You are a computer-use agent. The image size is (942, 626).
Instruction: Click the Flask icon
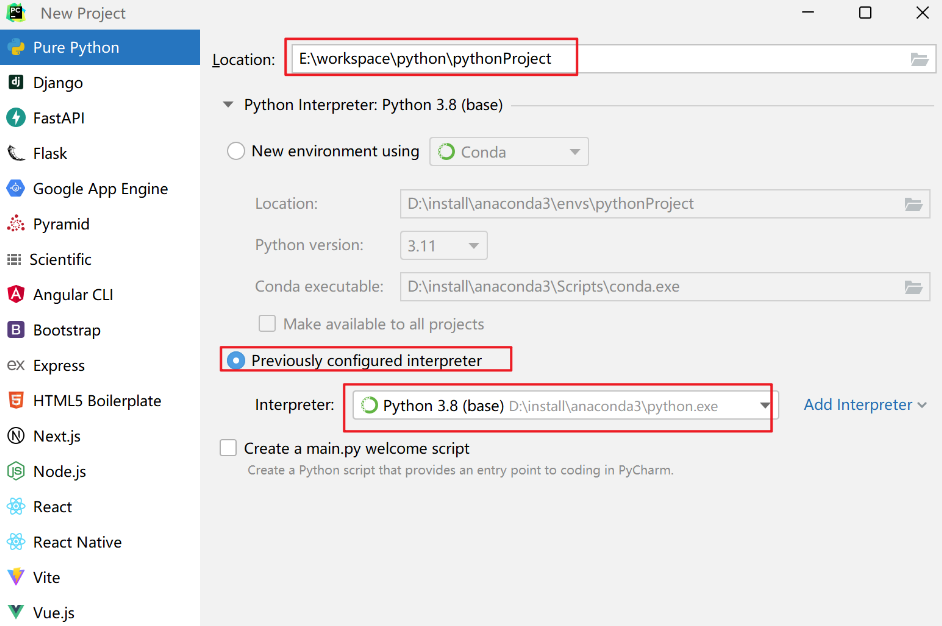click(x=16, y=153)
